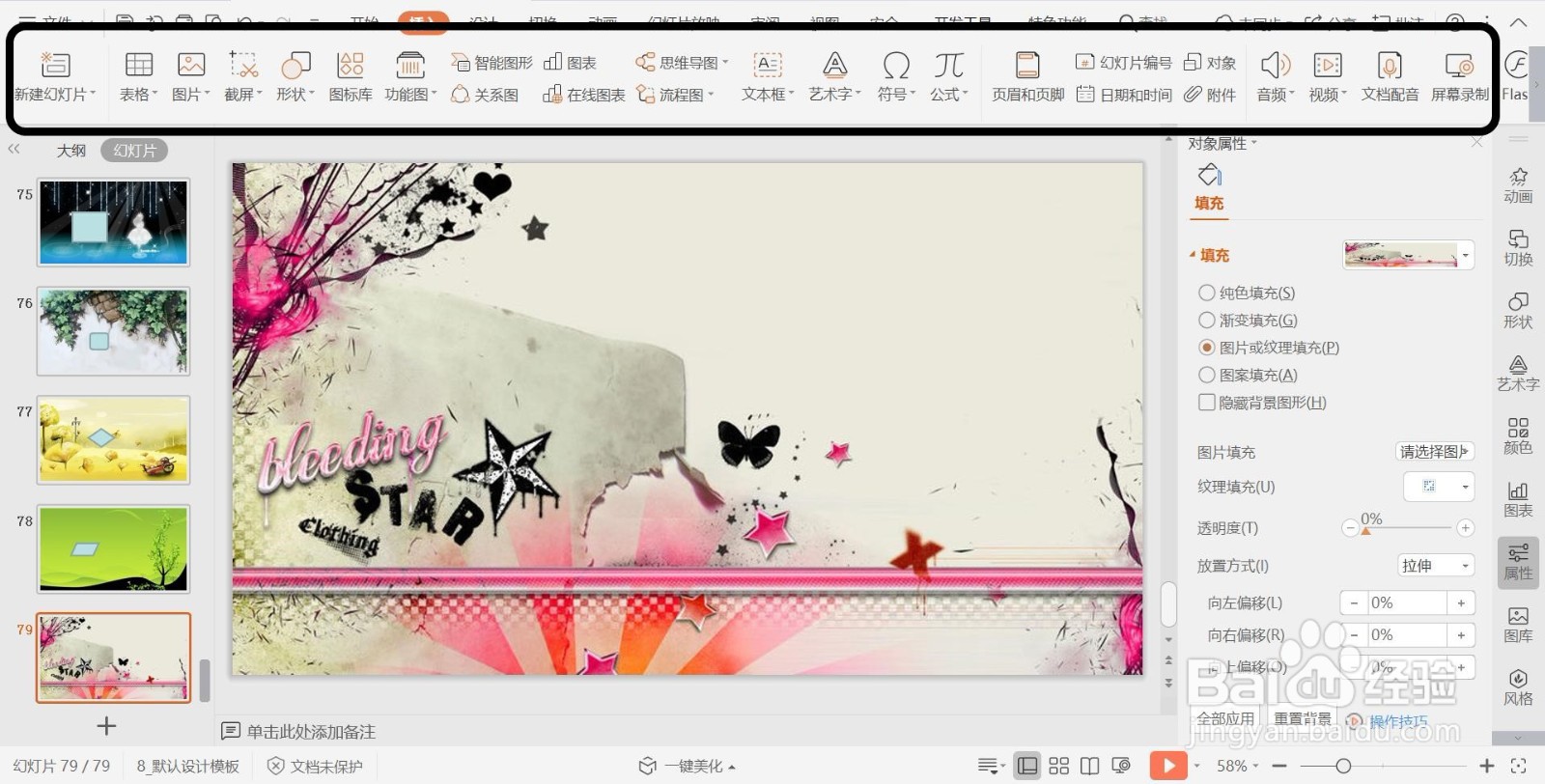1545x784 pixels.
Task: Open the 属性 properties side panel
Action: click(1518, 562)
